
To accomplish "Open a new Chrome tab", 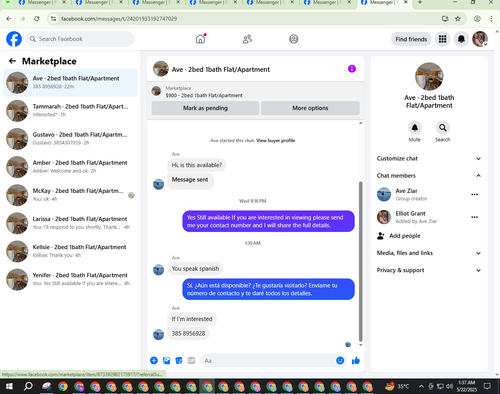I will coord(420,2).
